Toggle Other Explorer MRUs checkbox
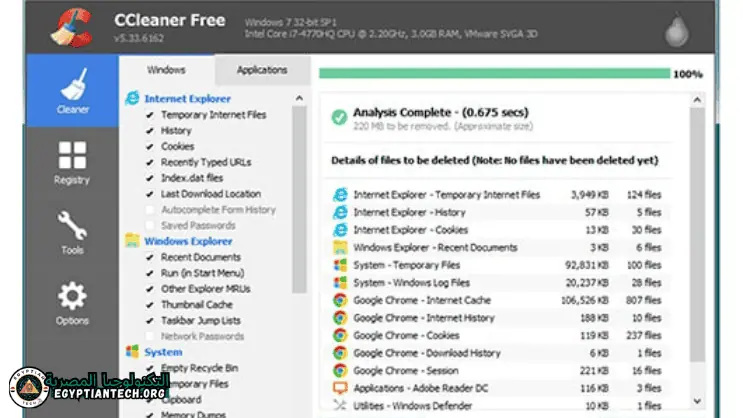This screenshot has width=743, height=418. 150,289
